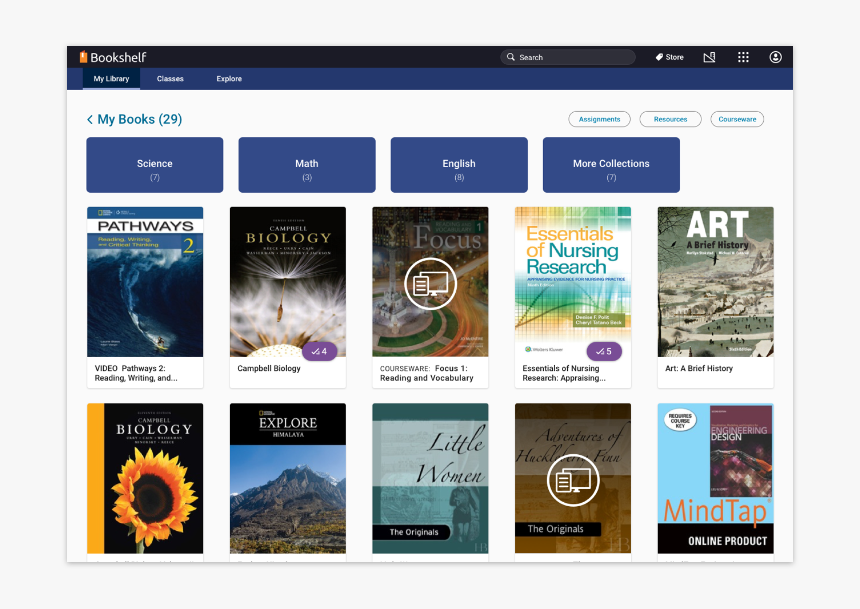Open the Explore Himalaya cover
Image resolution: width=860 pixels, height=609 pixels.
288,478
